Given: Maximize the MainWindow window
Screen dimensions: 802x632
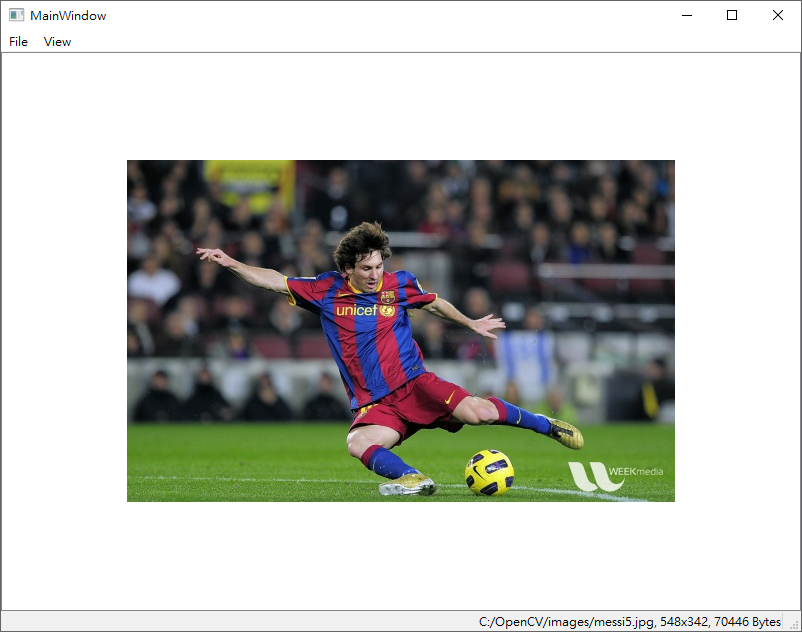Looking at the screenshot, I should coord(732,15).
